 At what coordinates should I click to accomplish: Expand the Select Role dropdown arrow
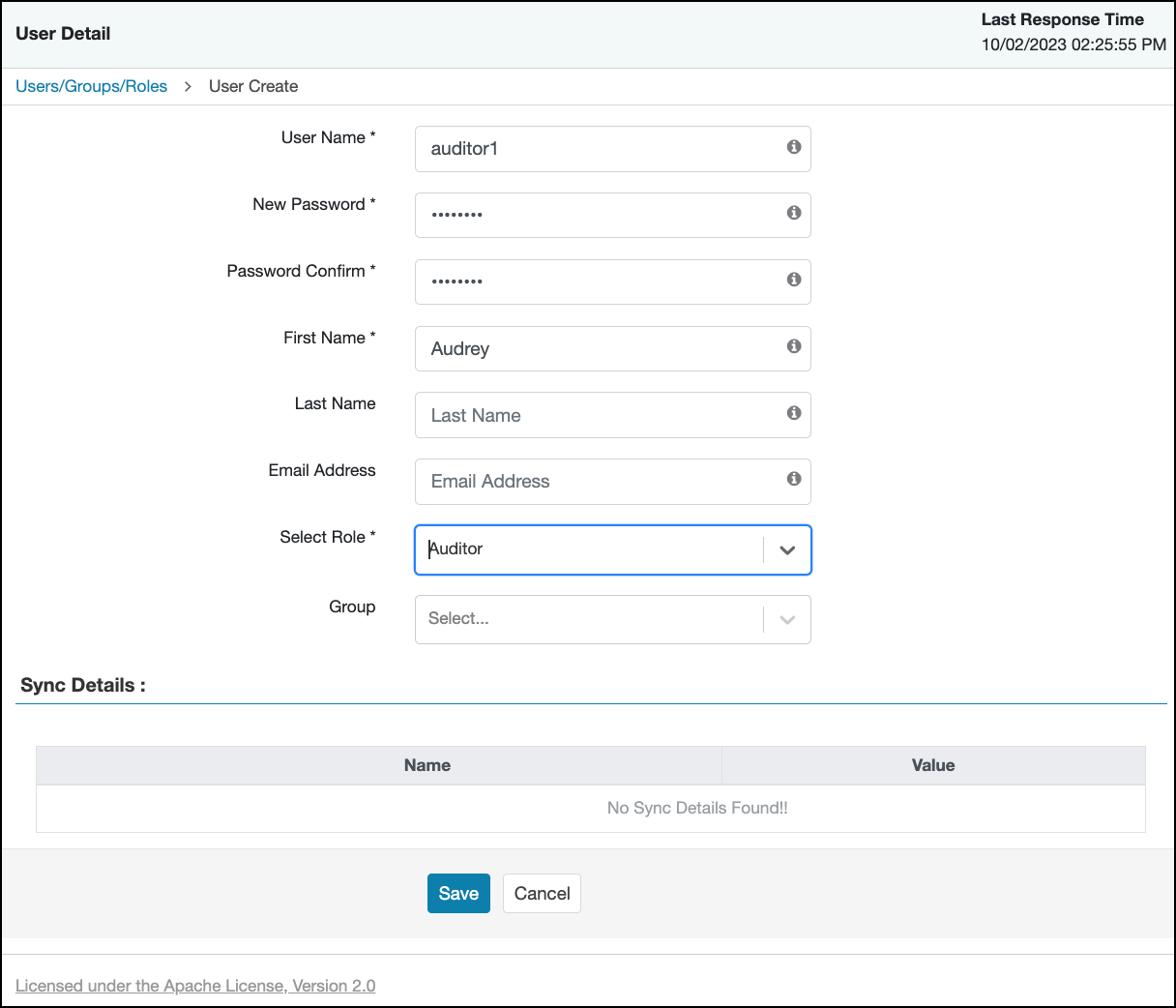point(787,550)
